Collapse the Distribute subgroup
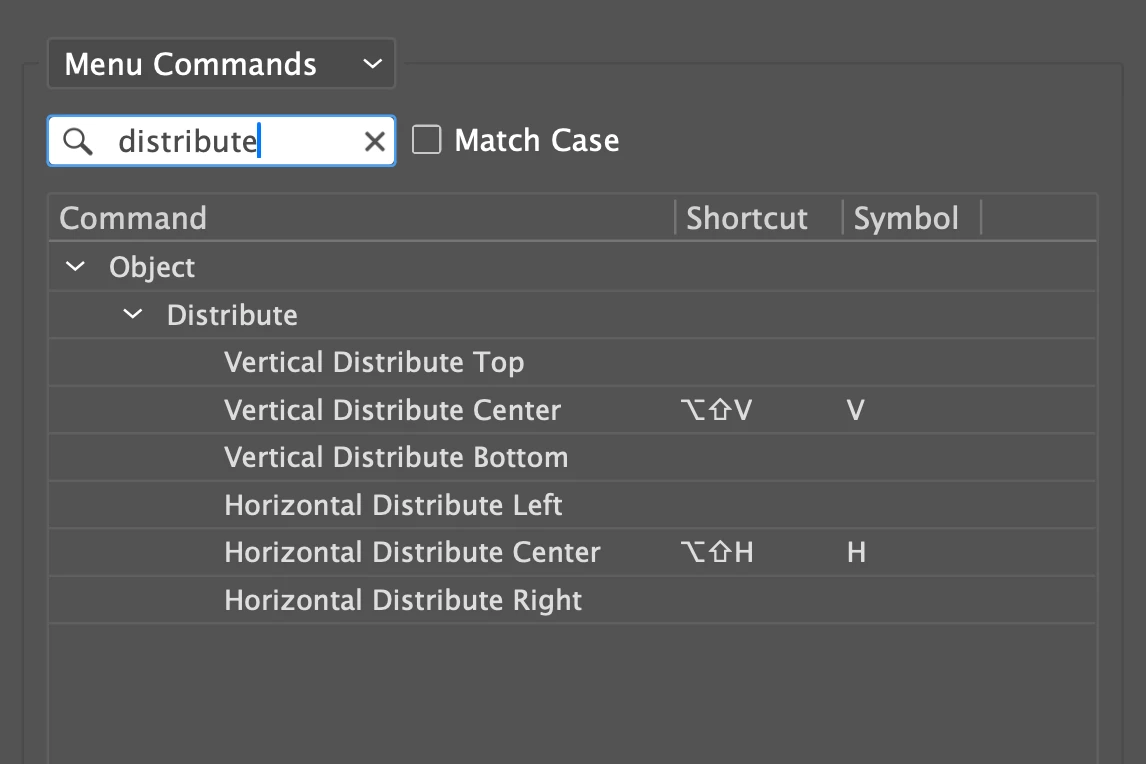The height and width of the screenshot is (764, 1146). coord(132,315)
